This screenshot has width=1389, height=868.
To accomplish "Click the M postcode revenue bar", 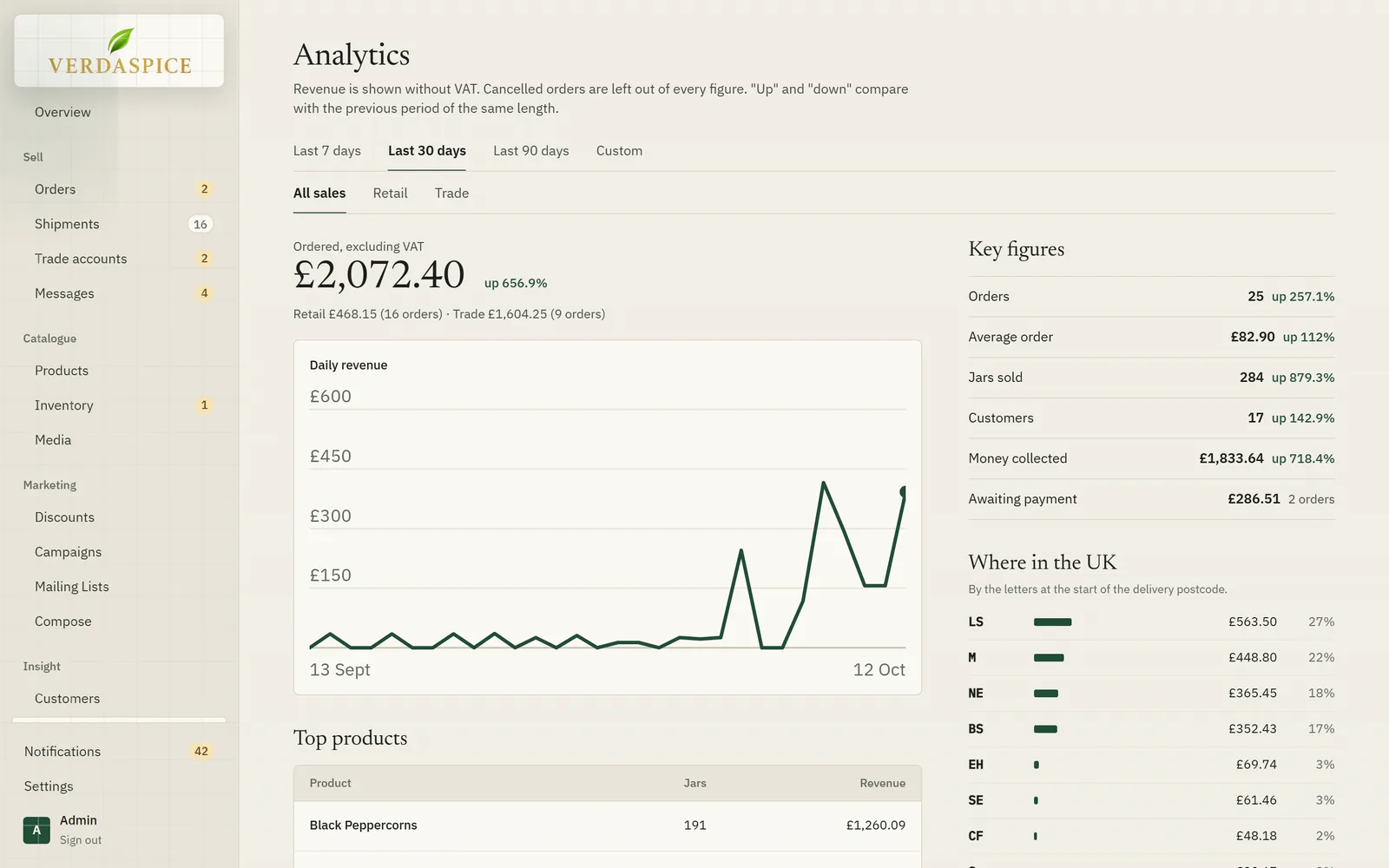I will pyautogui.click(x=1049, y=658).
